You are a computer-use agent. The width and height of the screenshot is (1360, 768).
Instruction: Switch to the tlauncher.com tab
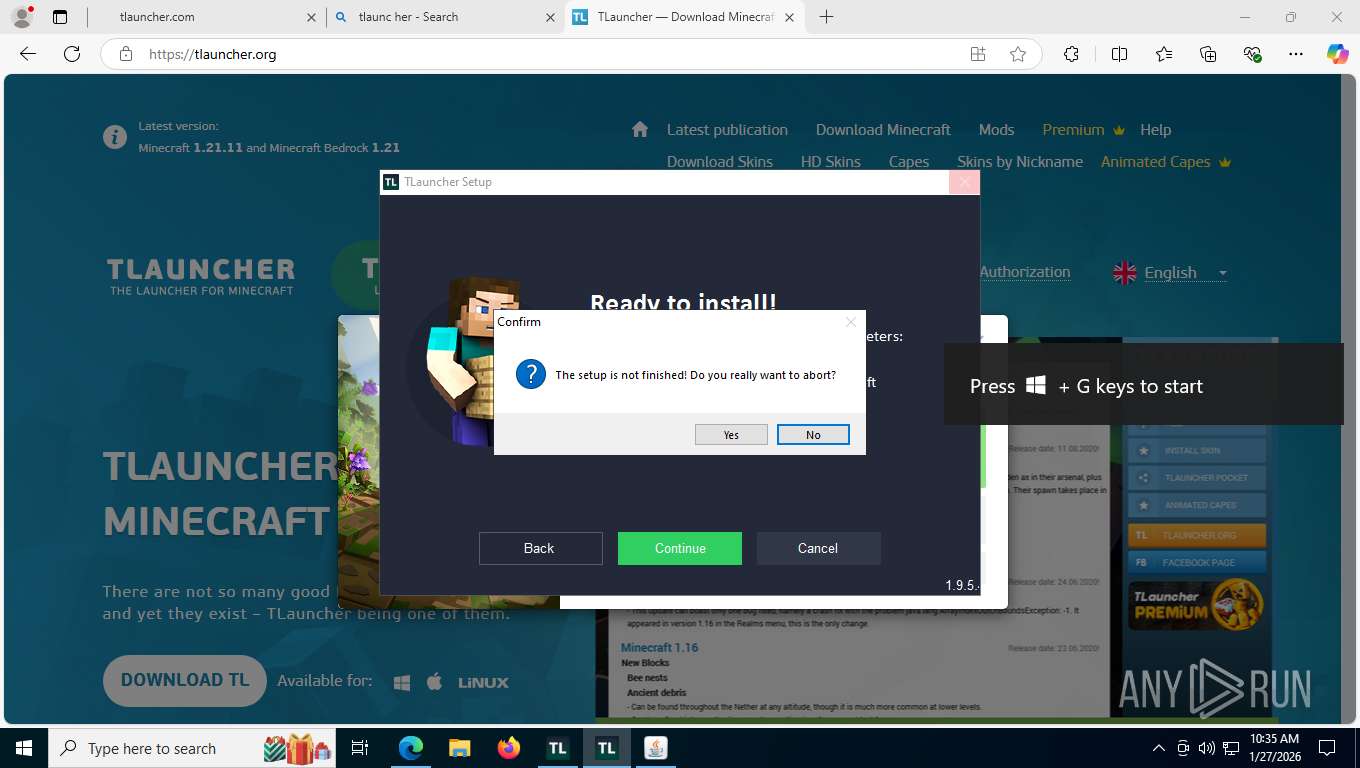click(205, 17)
